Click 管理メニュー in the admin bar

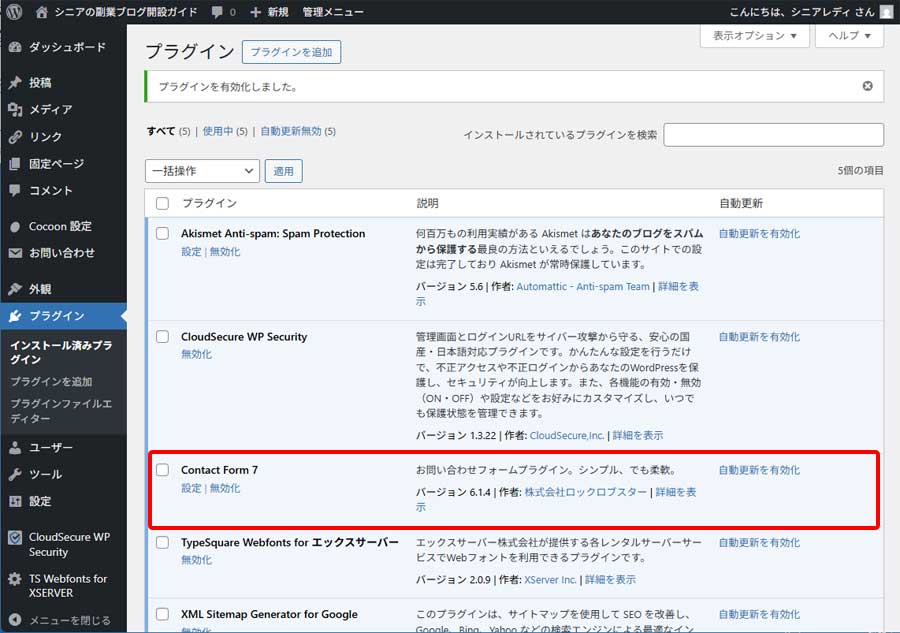pos(333,11)
